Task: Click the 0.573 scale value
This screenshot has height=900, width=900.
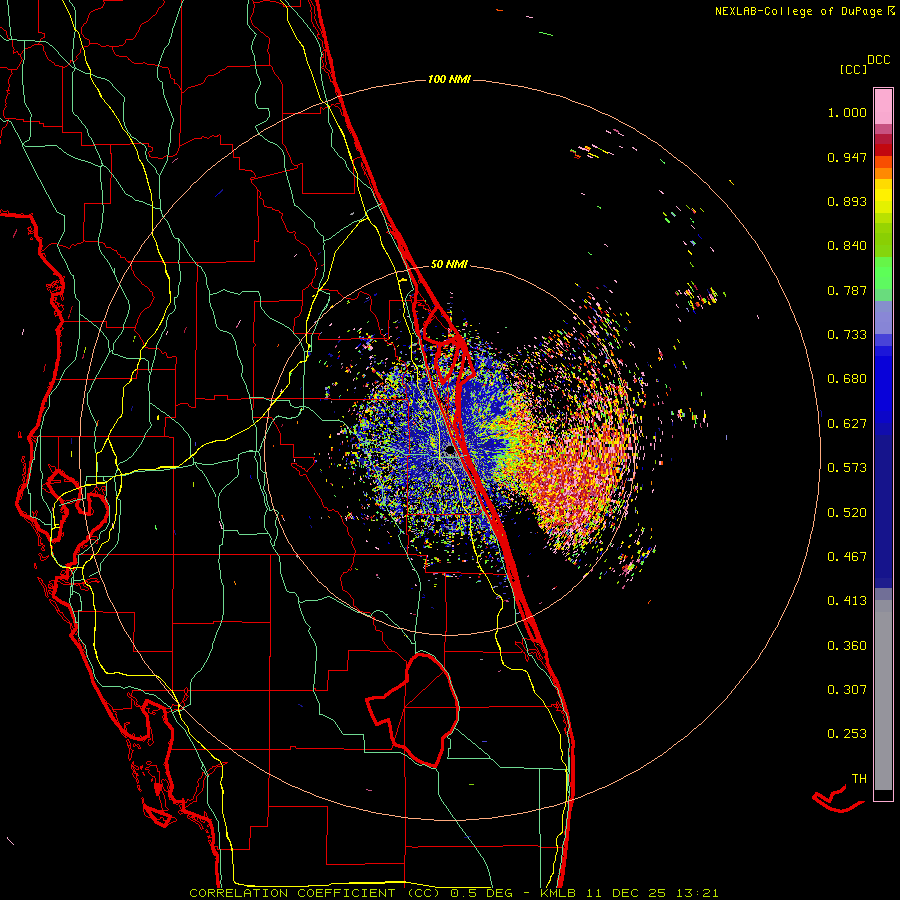Action: point(847,468)
